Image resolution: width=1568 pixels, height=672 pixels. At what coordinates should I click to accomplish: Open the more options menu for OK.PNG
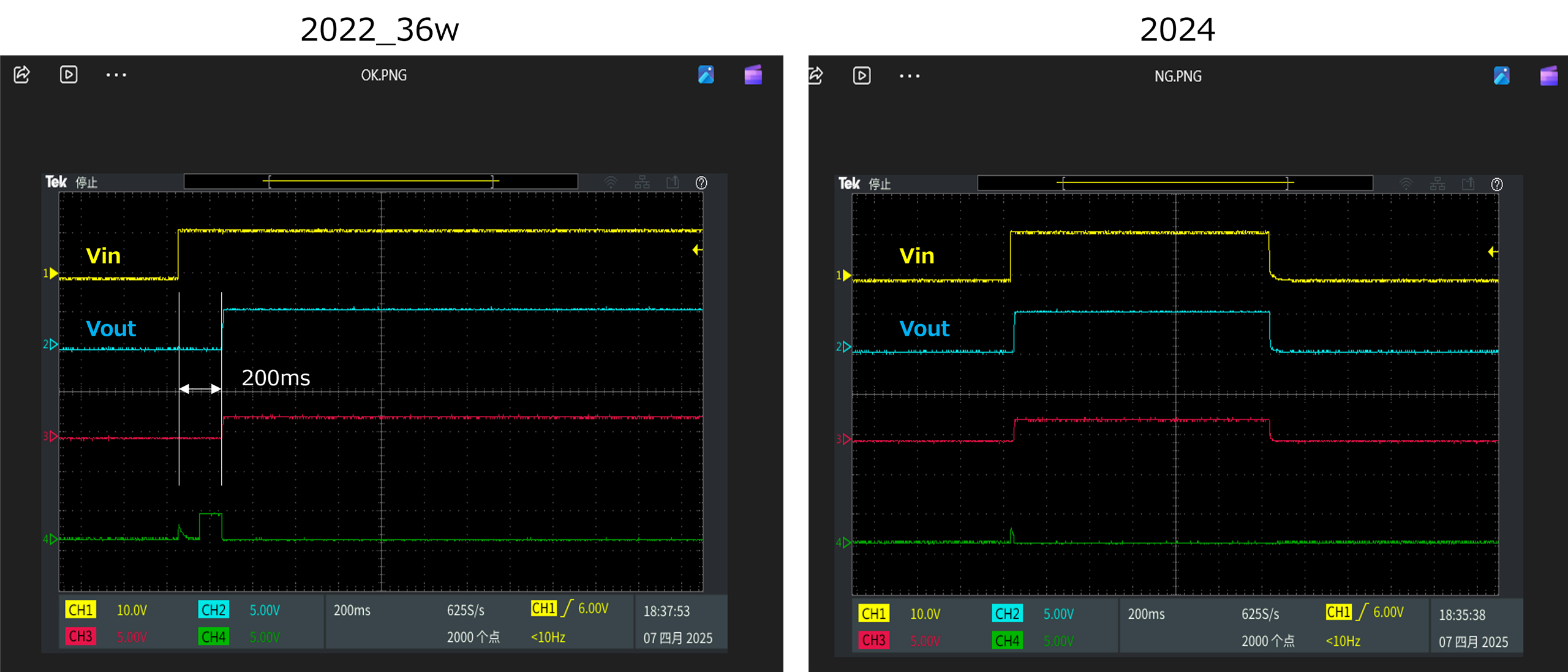pyautogui.click(x=116, y=75)
